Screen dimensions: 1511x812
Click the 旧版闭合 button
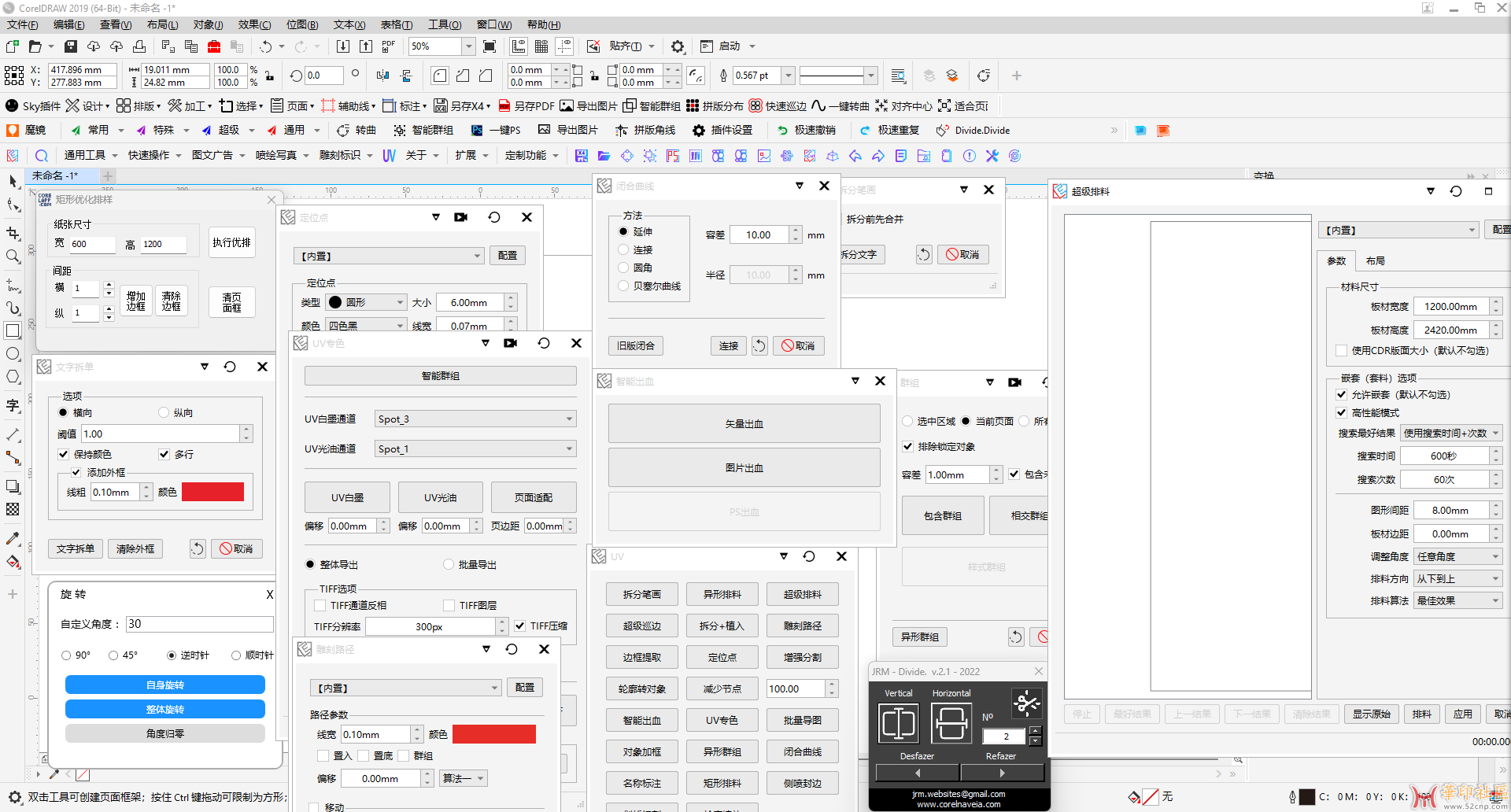tap(636, 345)
